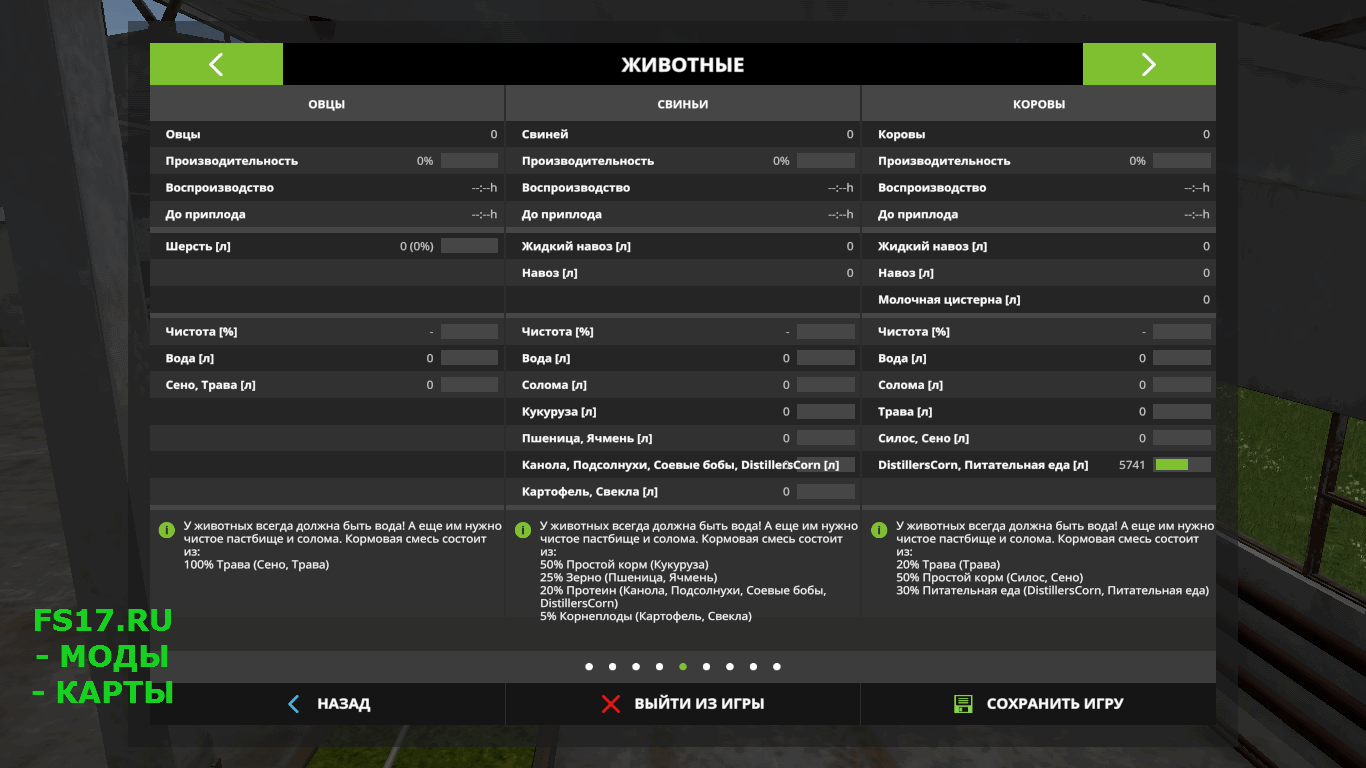Viewport: 1366px width, 768px height.
Task: Click the green floppy disk save icon
Action: [963, 704]
